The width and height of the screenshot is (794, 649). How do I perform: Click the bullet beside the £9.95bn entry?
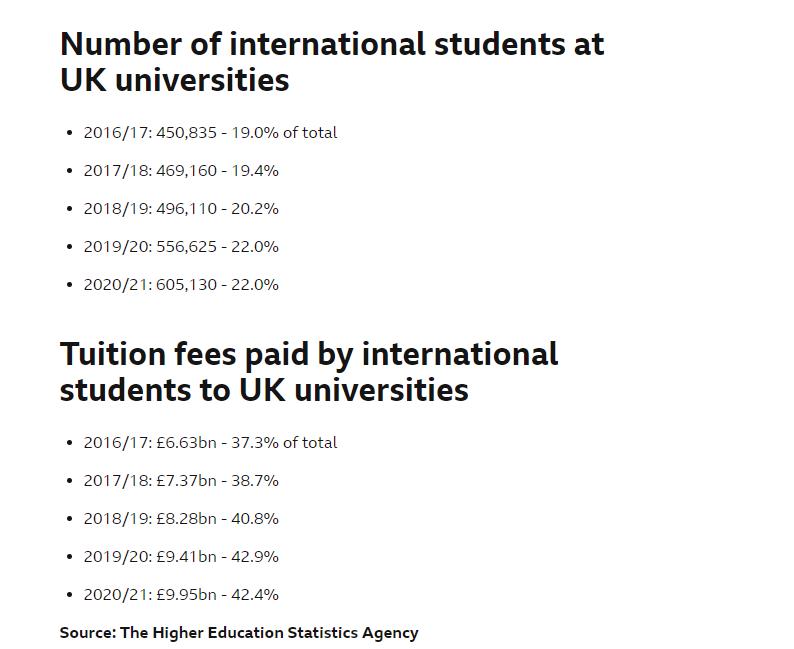tap(69, 595)
